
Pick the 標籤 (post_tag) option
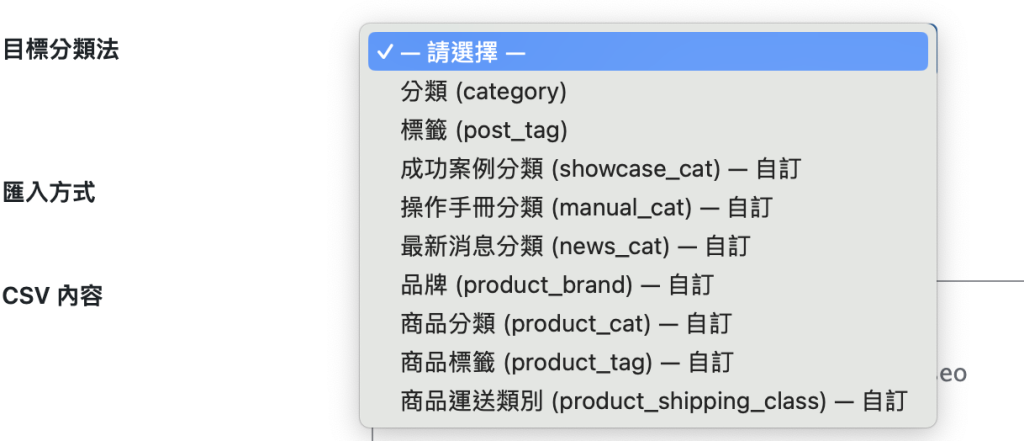pyautogui.click(x=483, y=130)
